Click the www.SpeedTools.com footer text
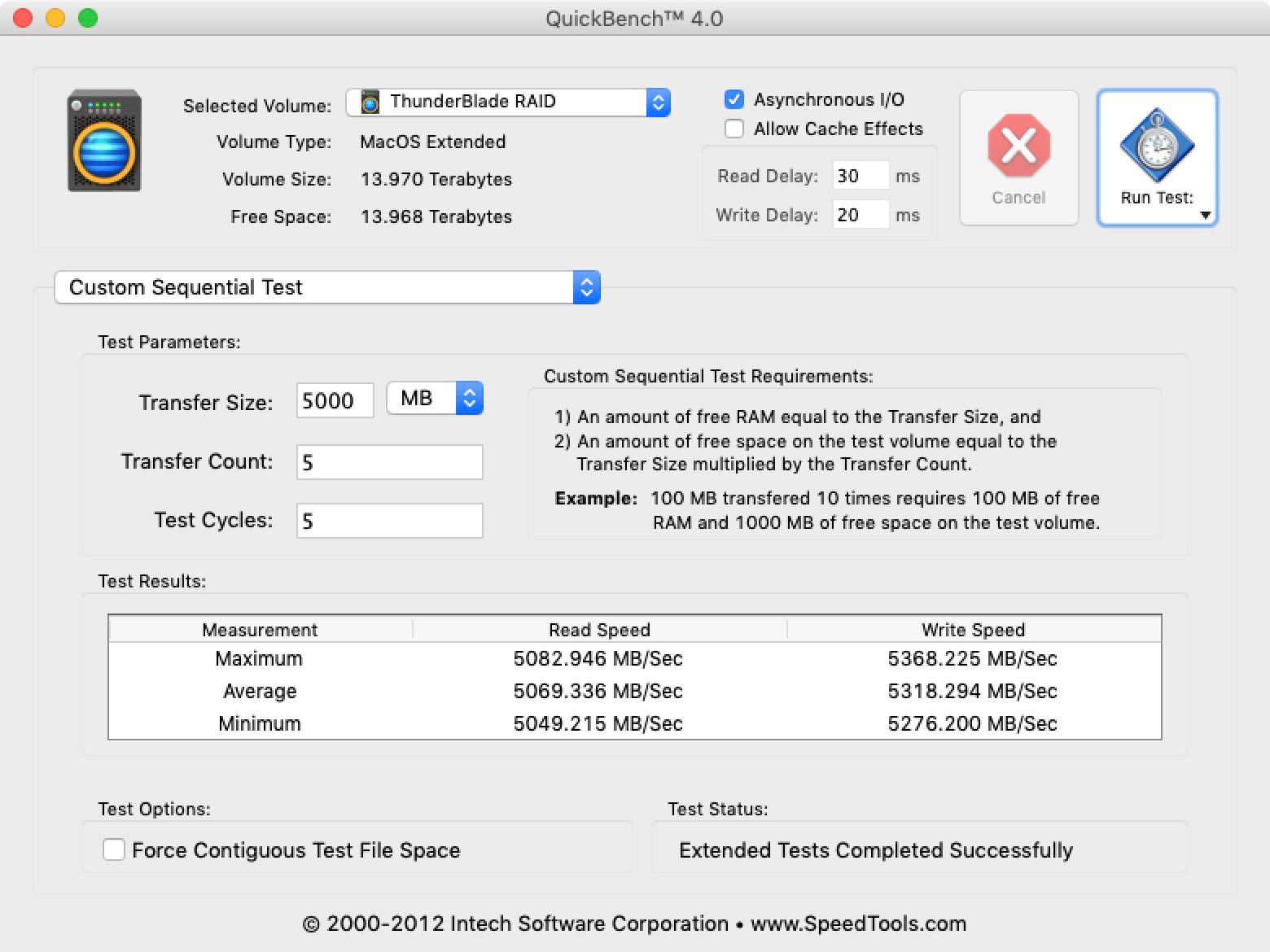This screenshot has width=1270, height=952. 859,924
